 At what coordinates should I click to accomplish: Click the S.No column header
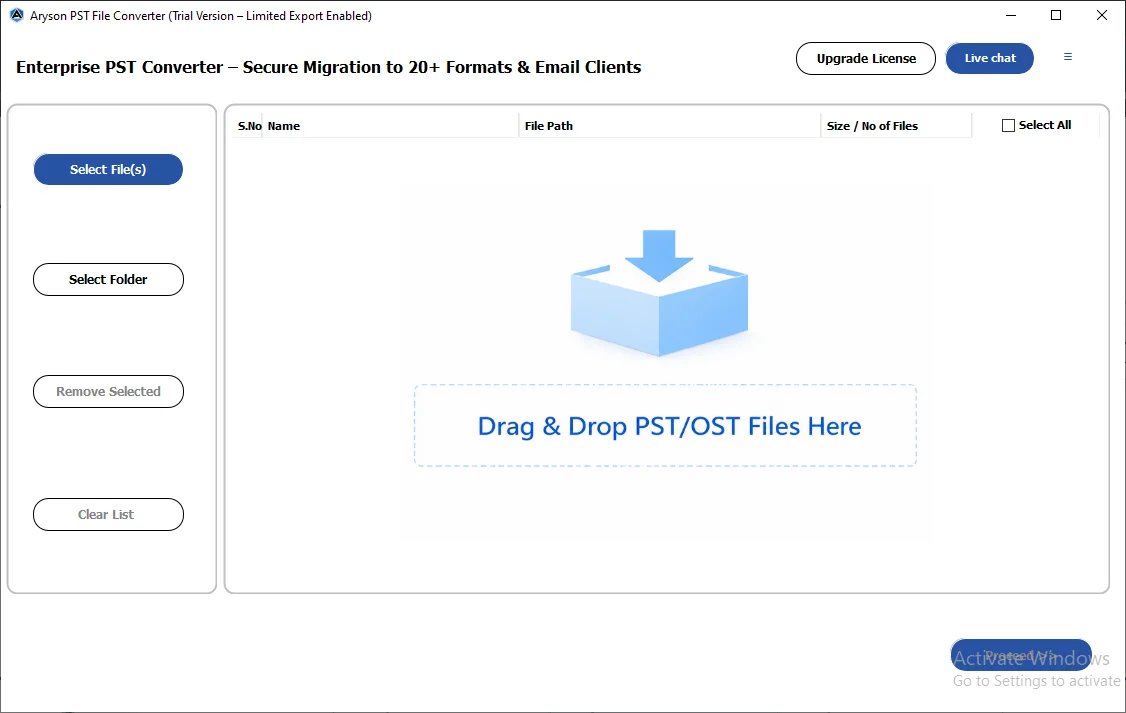coord(249,126)
